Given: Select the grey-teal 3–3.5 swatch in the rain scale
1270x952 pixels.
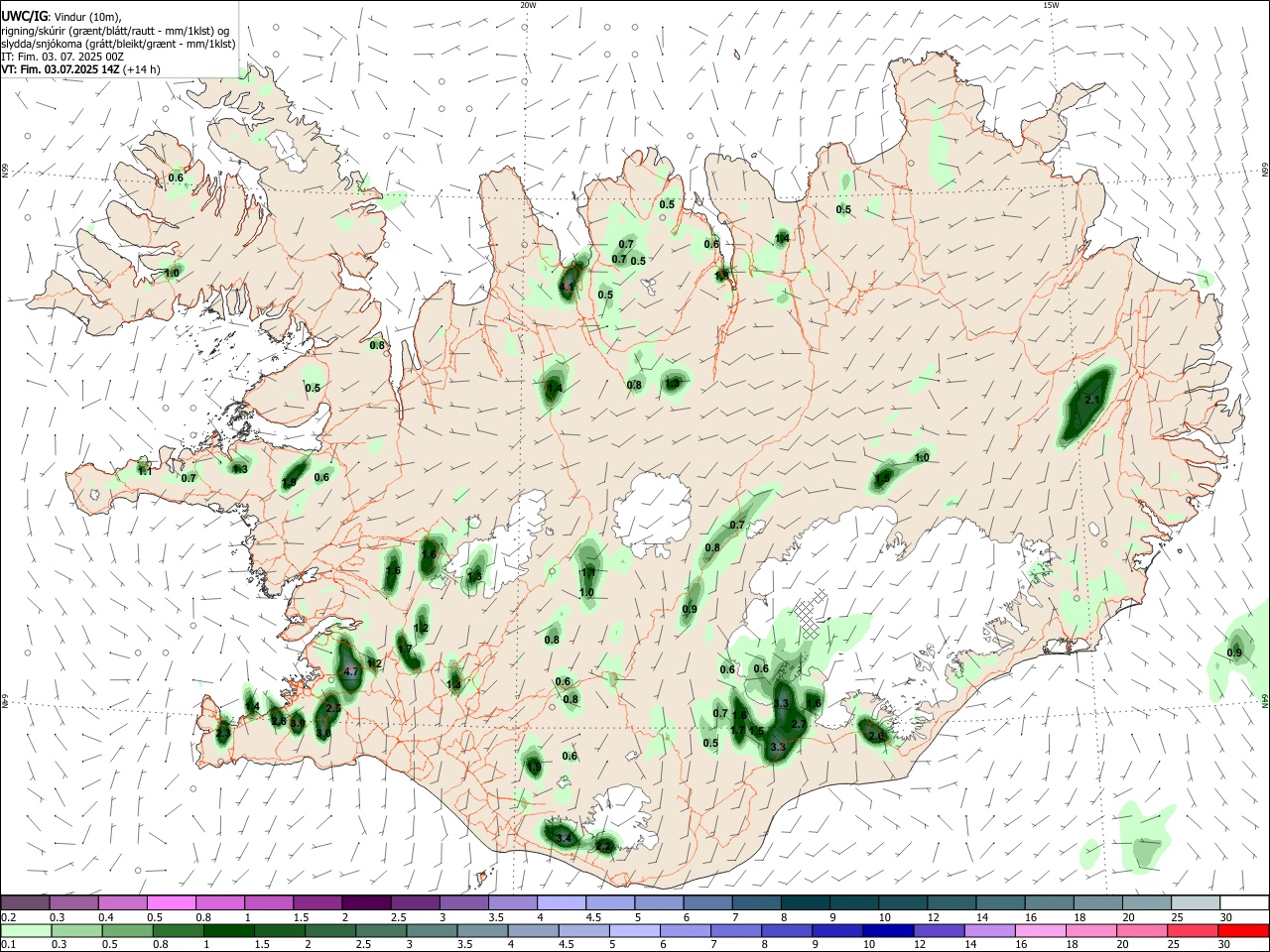Looking at the screenshot, I should pyautogui.click(x=433, y=930).
